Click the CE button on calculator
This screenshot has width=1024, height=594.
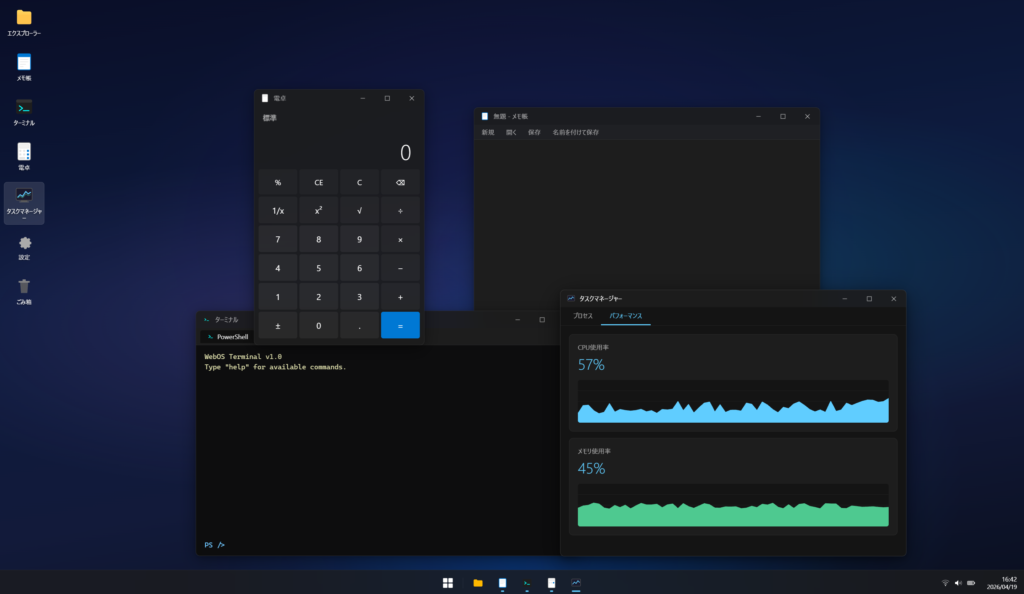tap(319, 183)
